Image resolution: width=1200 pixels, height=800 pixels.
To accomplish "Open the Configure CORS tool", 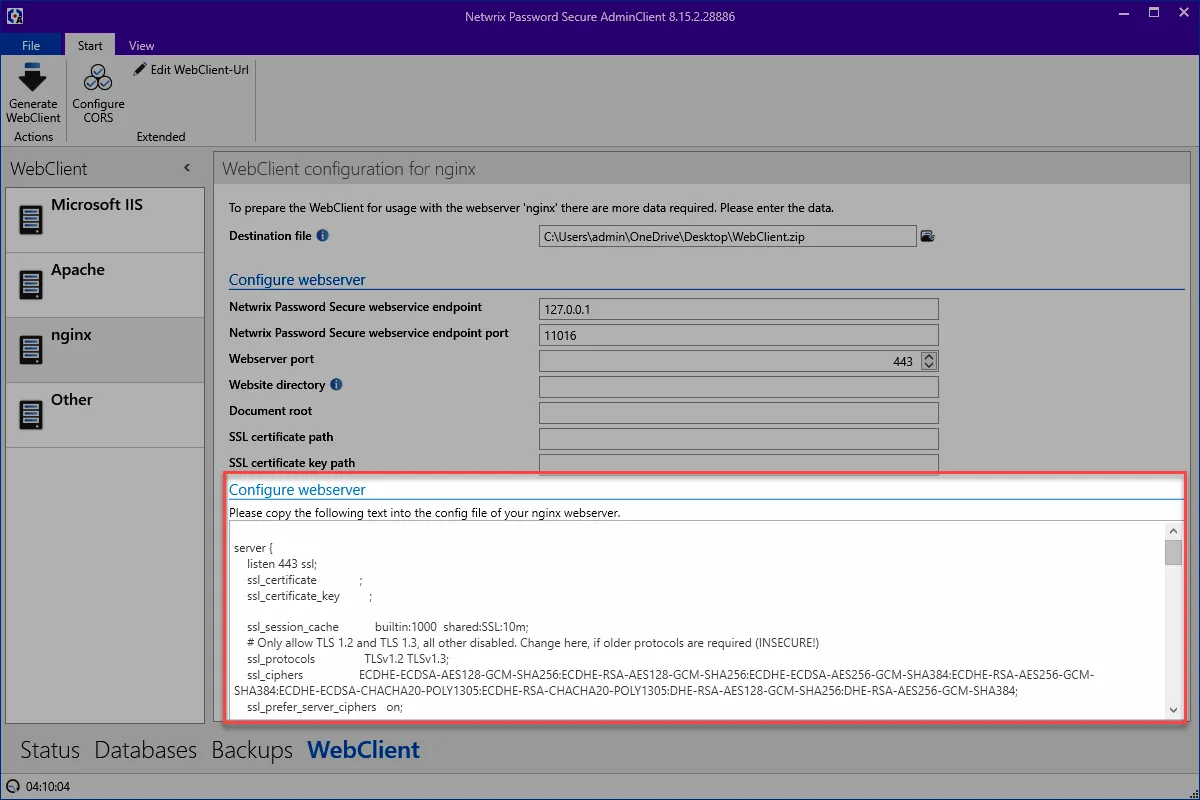I will click(98, 94).
